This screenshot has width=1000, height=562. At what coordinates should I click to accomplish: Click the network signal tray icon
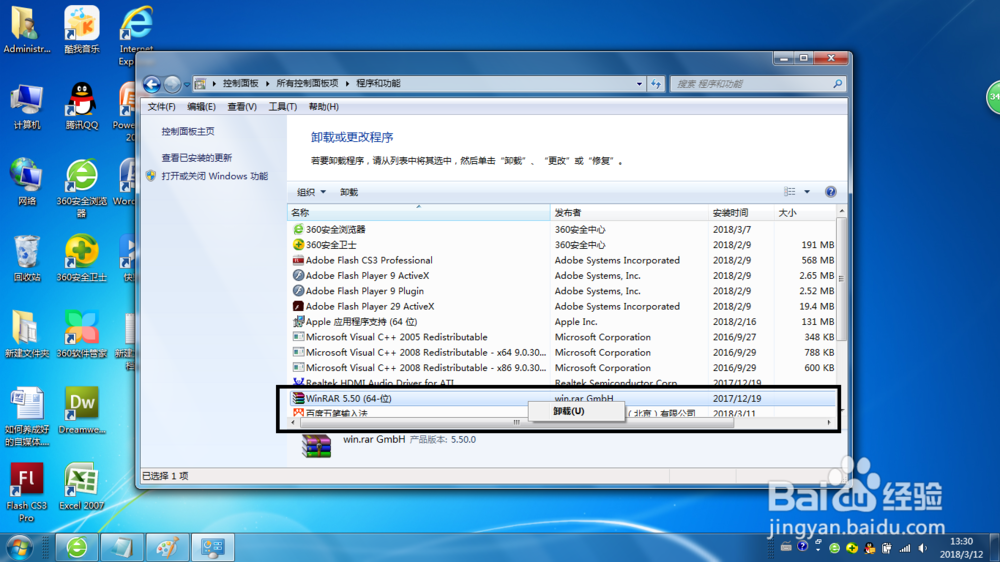click(x=905, y=548)
